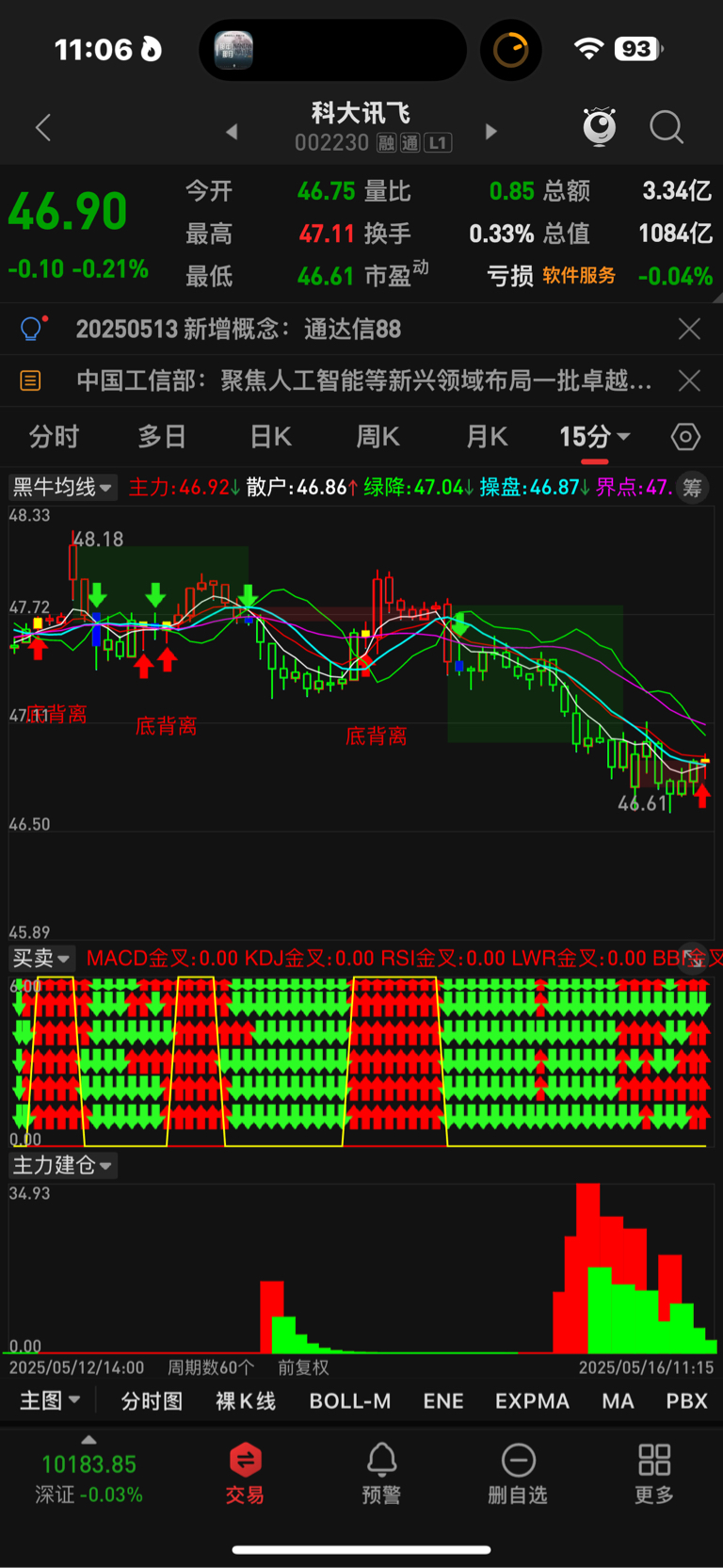723x1568 pixels.
Task: Switch to previous stock arrow
Action: [232, 132]
